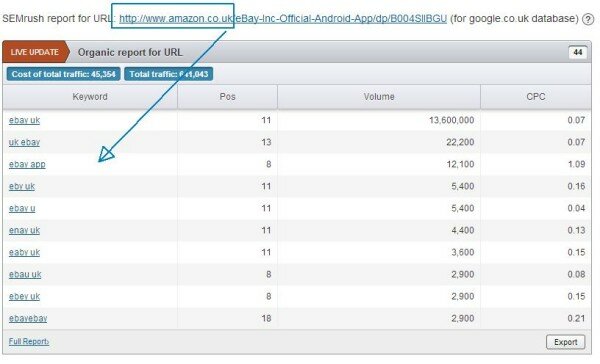Open the Full Report link
Viewport: 600px width, 364px height.
[29, 341]
